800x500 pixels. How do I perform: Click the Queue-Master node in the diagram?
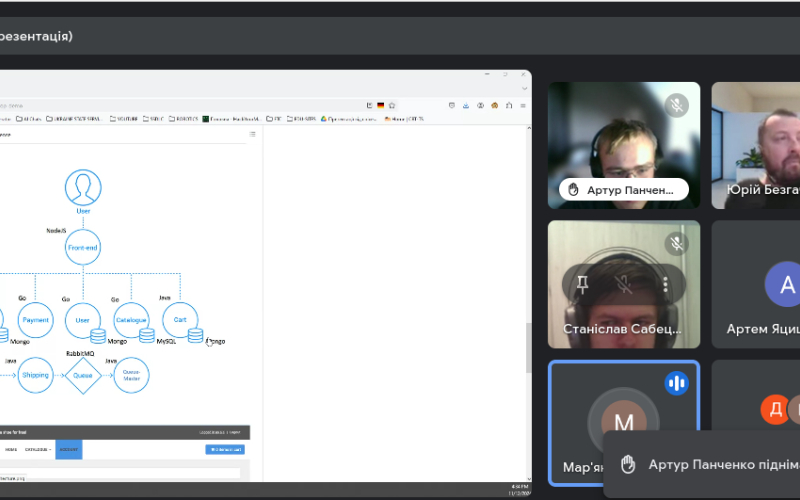[131, 375]
